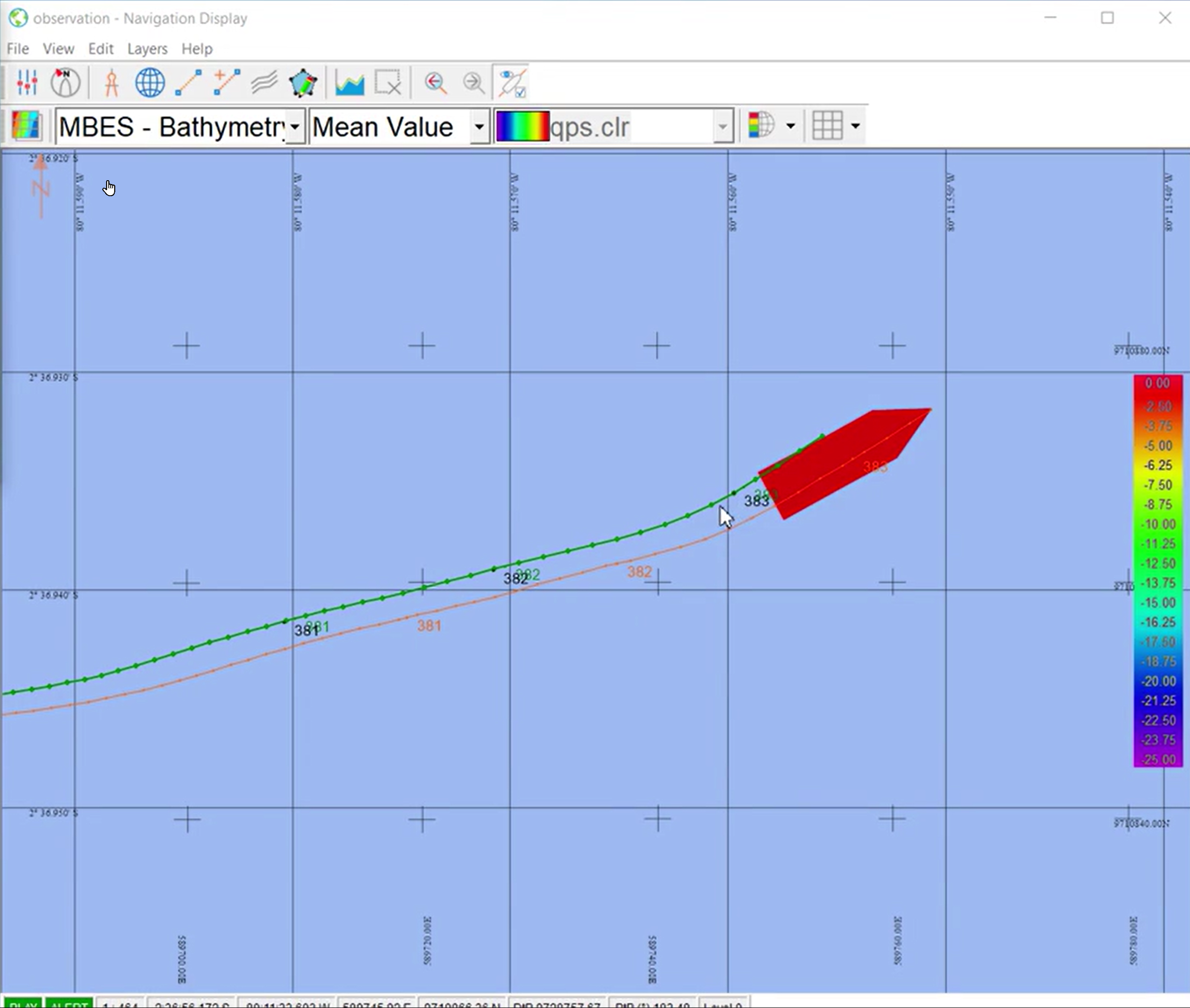Open the Layers menu
1190x1008 pixels.
click(147, 48)
